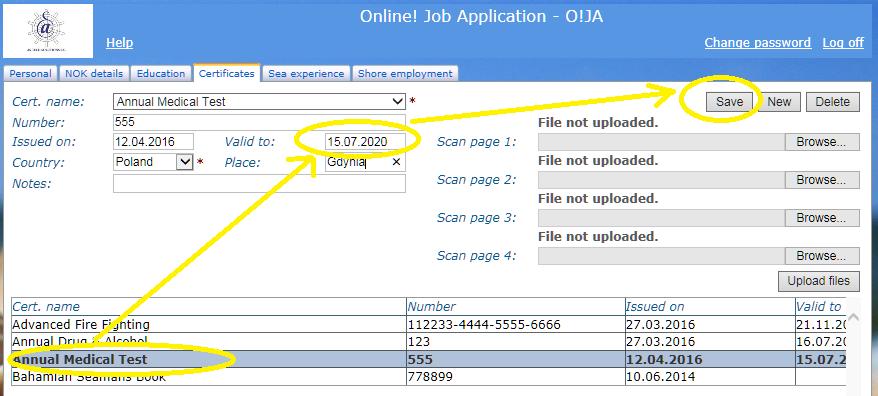Click issued date 12.04.2016 in table

click(710, 359)
